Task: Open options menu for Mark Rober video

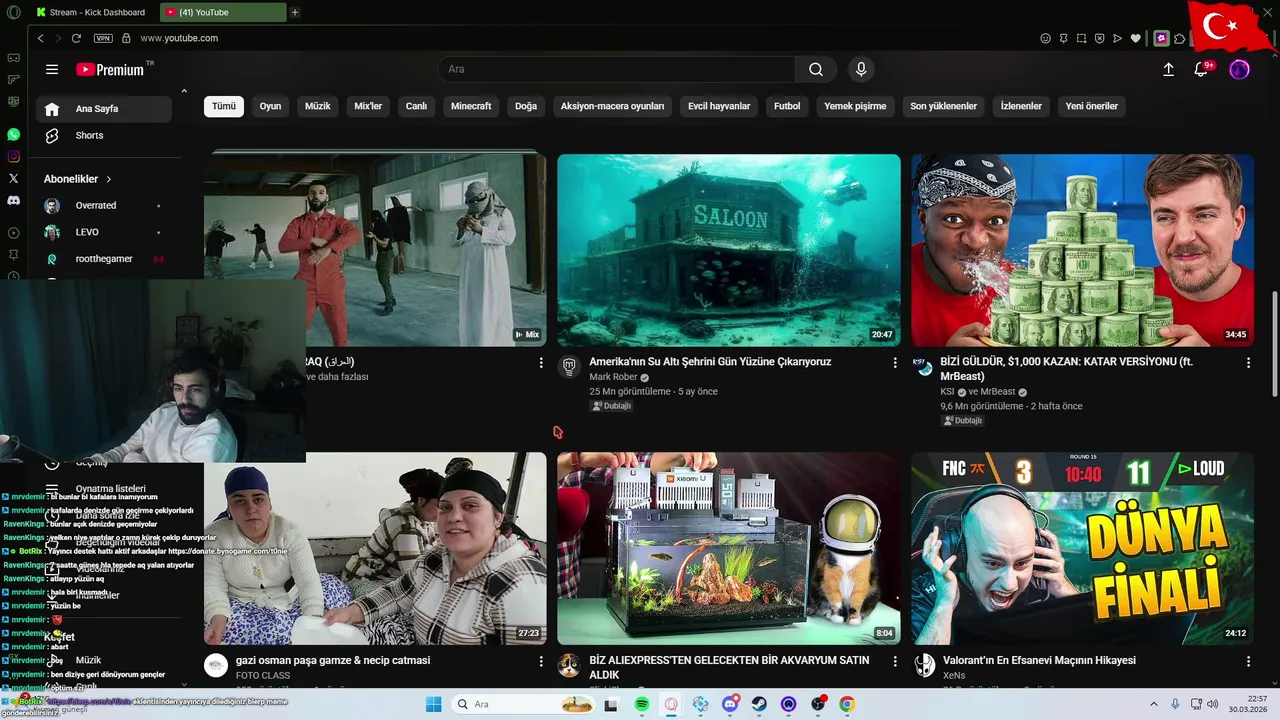Action: click(895, 363)
